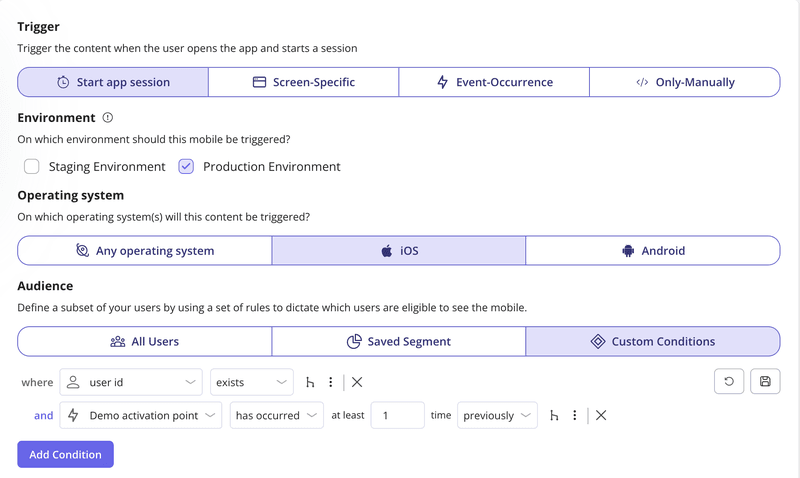The height and width of the screenshot is (478, 800).
Task: Enable the Staging Environment checkbox
Action: coord(32,167)
